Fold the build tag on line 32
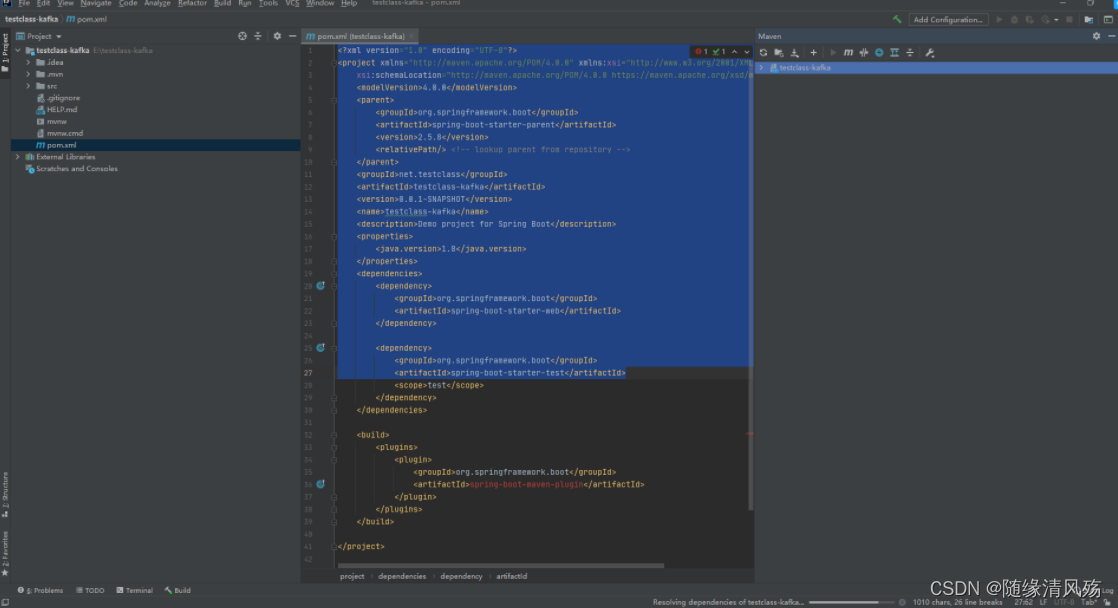The image size is (1118, 608). (x=334, y=435)
